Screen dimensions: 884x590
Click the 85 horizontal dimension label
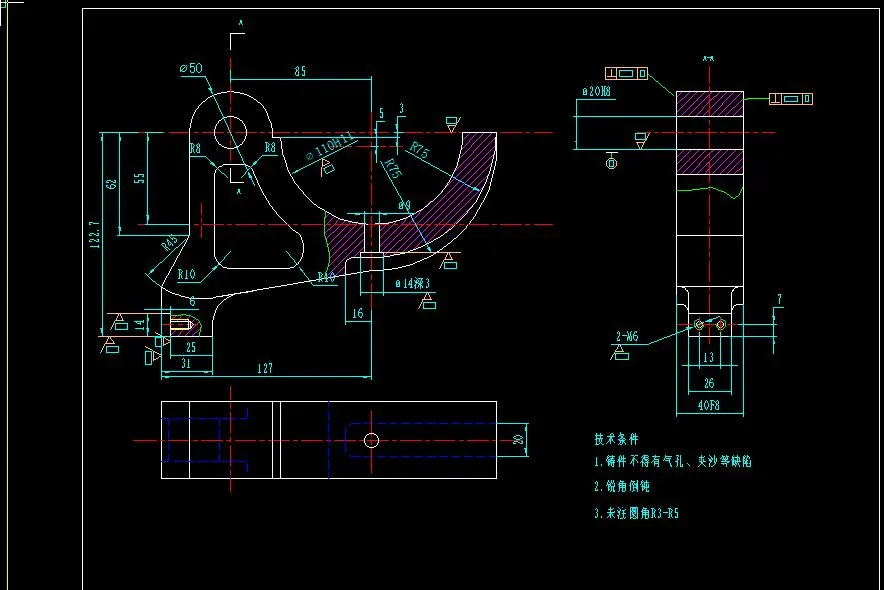point(300,71)
